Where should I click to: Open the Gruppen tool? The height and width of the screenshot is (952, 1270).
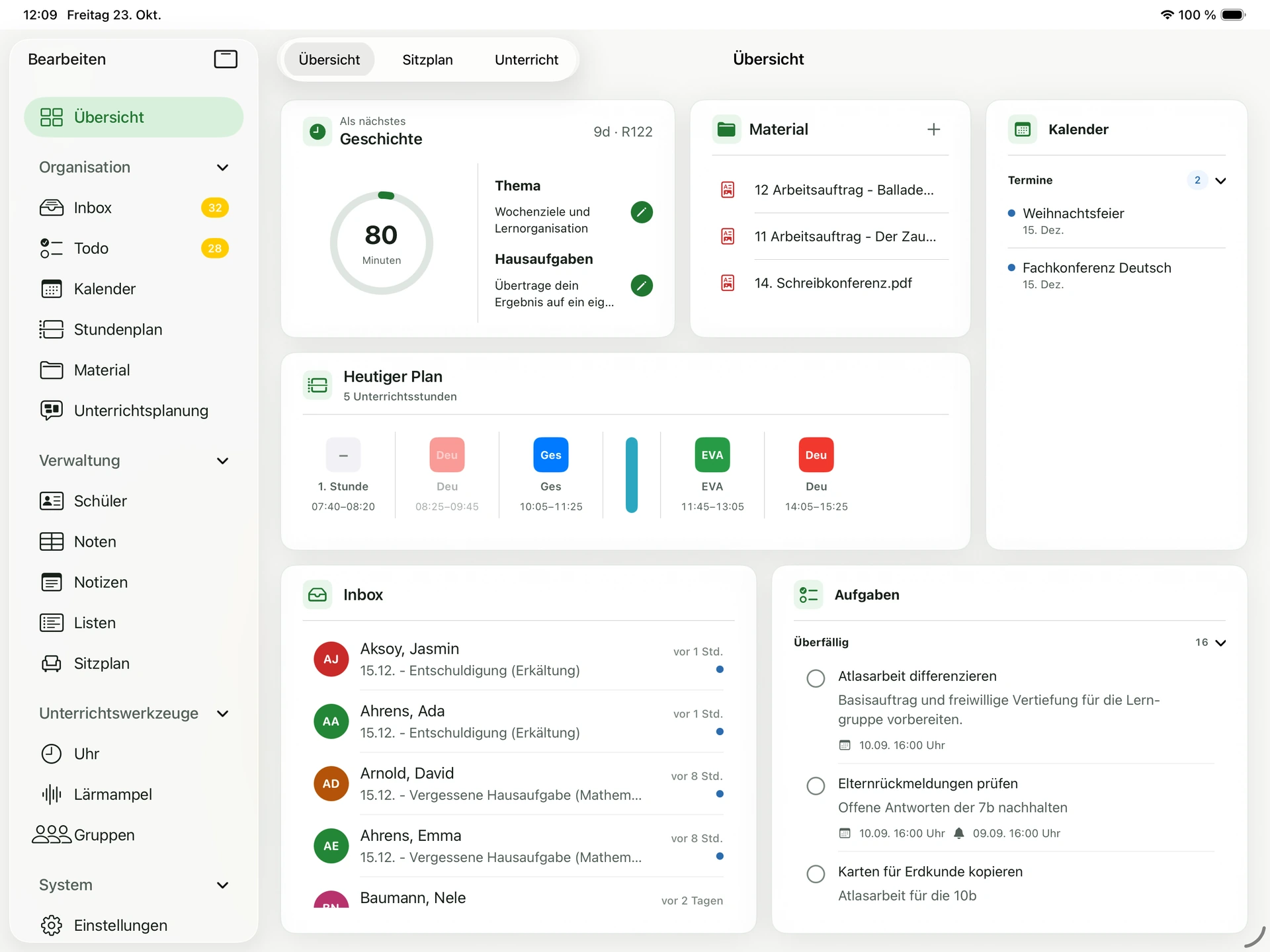(134, 835)
